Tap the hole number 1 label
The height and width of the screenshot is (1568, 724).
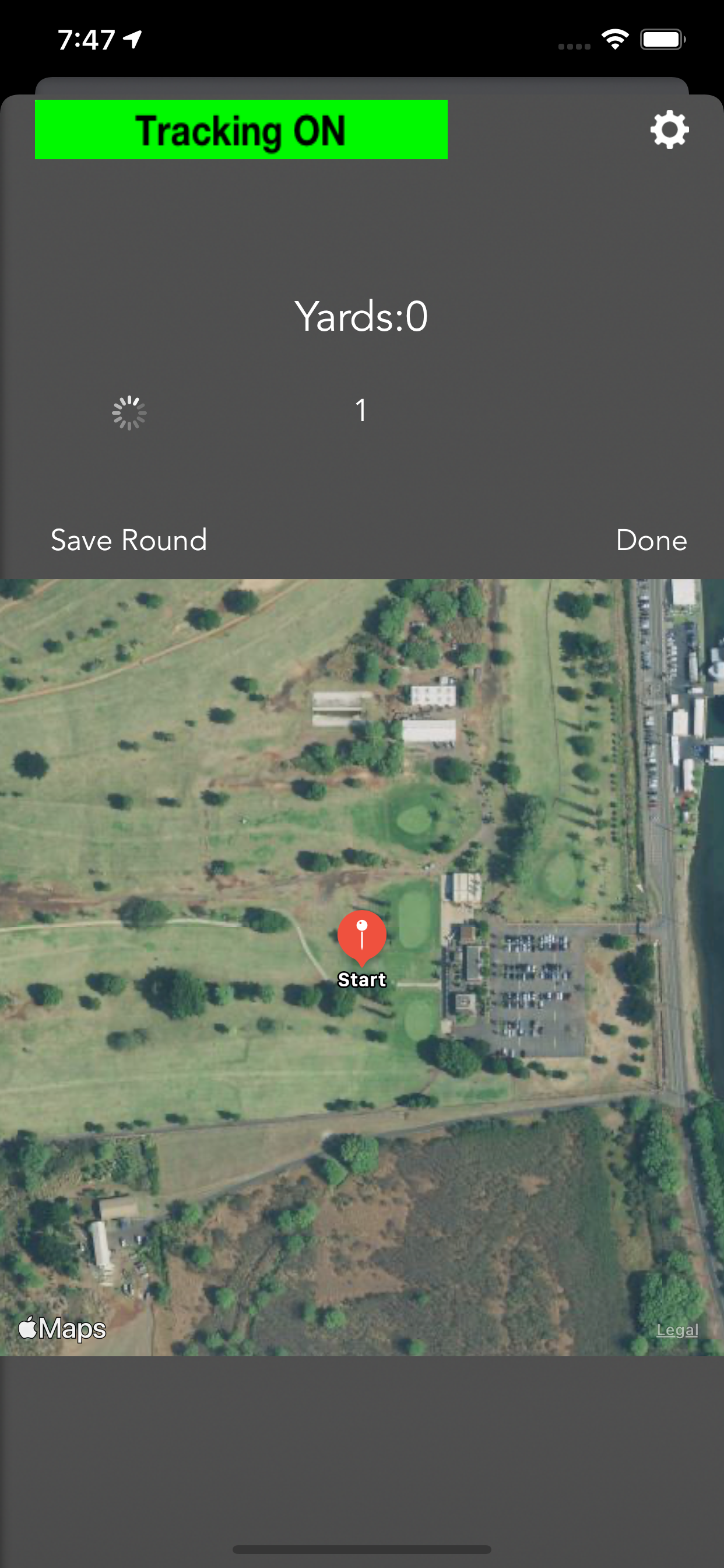[x=361, y=410]
